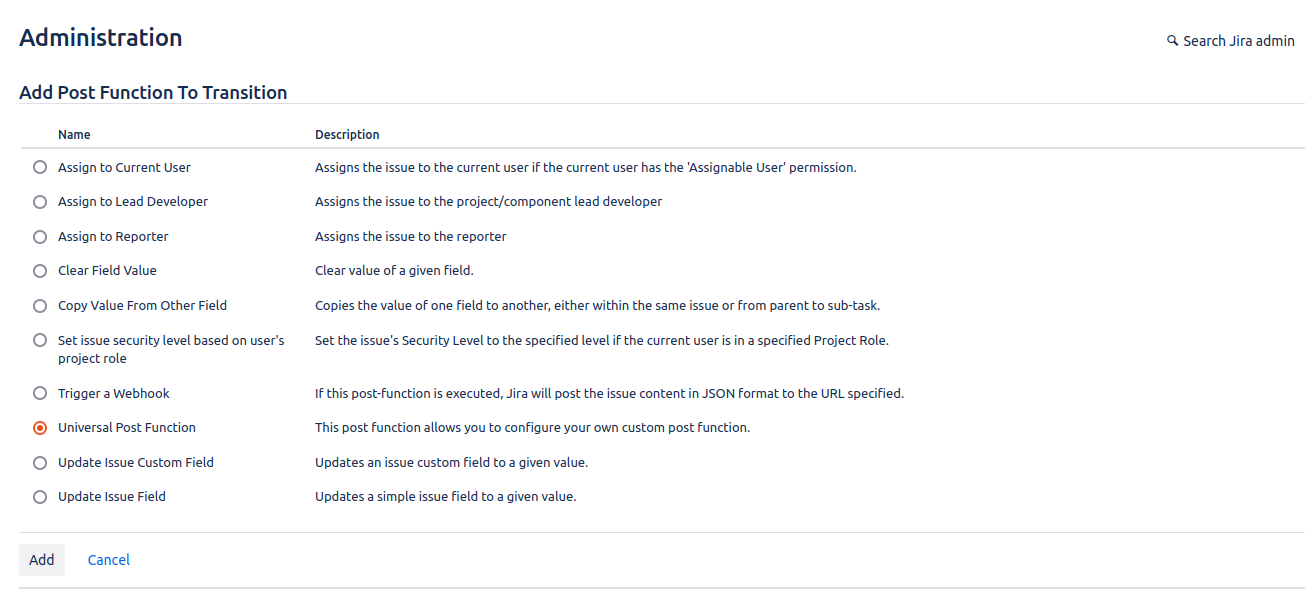Choose the Update Issue Field radio button
Image resolution: width=1316 pixels, height=605 pixels.
40,497
